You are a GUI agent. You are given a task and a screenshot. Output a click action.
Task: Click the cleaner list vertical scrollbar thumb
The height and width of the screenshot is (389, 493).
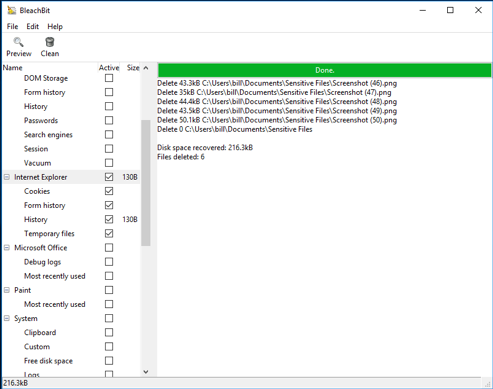point(146,183)
